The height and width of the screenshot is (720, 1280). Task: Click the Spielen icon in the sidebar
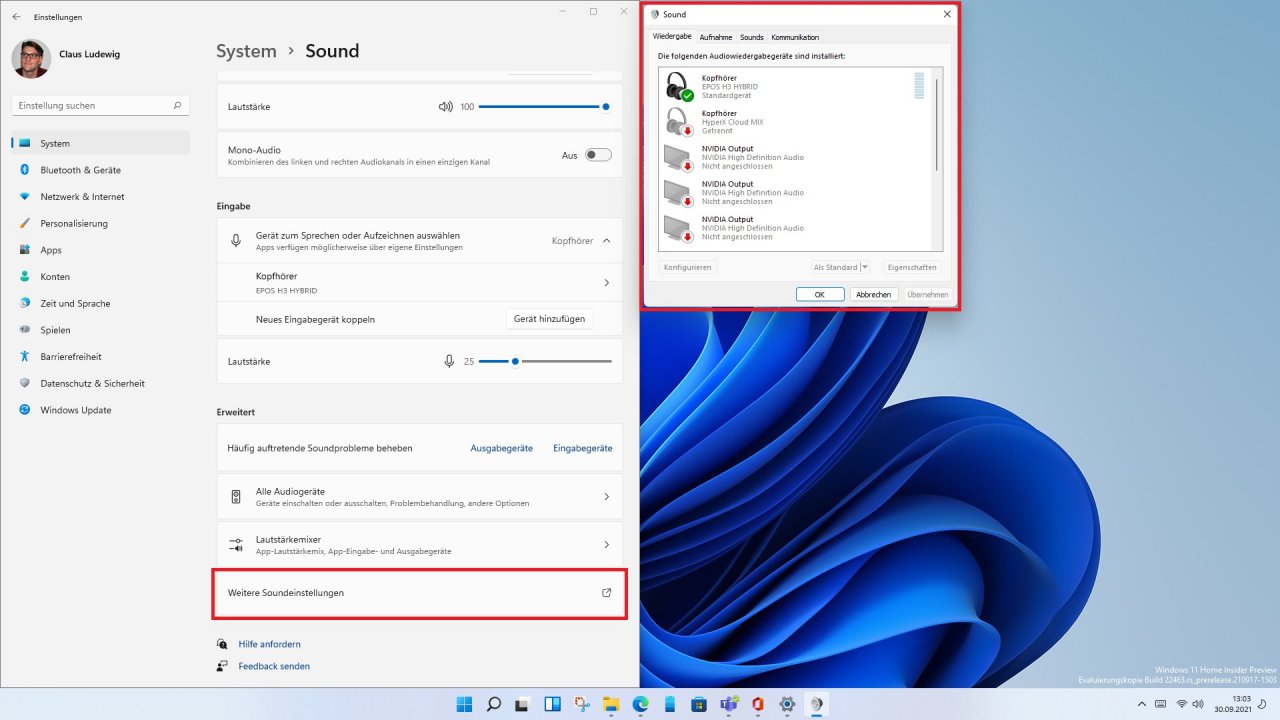(x=25, y=330)
